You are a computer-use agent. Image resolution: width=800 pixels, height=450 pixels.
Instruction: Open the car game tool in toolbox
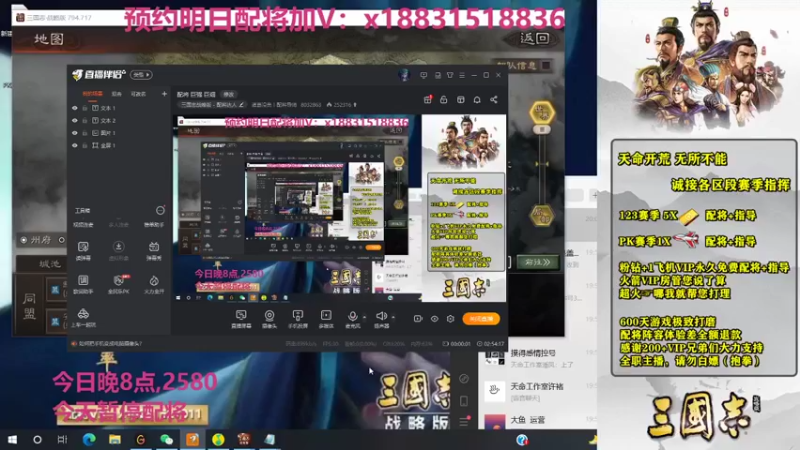[x=83, y=317]
